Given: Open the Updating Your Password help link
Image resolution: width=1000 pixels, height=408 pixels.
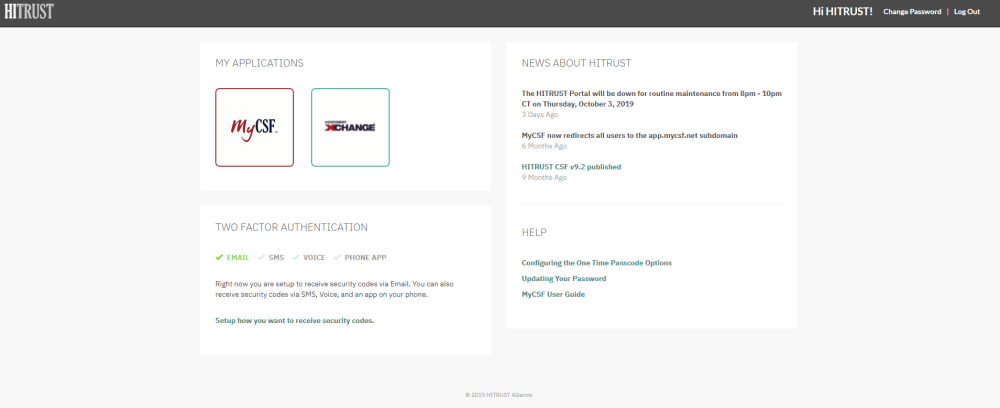Looking at the screenshot, I should (564, 279).
